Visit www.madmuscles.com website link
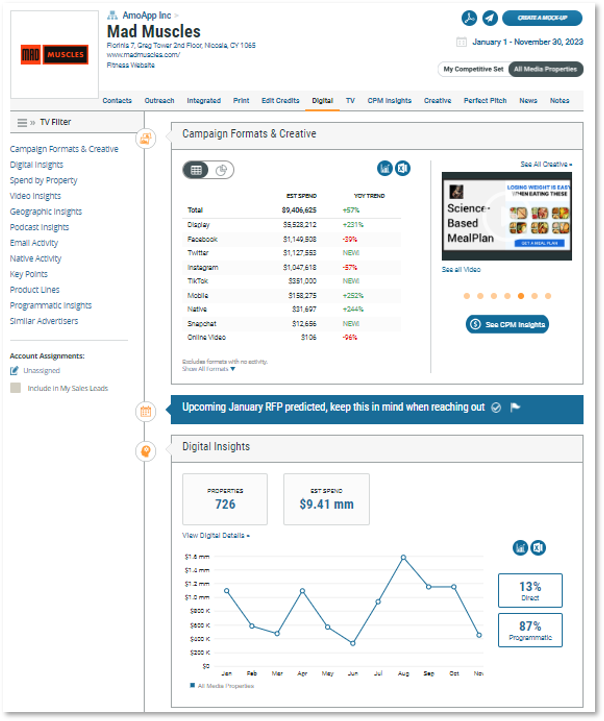 click(x=143, y=55)
